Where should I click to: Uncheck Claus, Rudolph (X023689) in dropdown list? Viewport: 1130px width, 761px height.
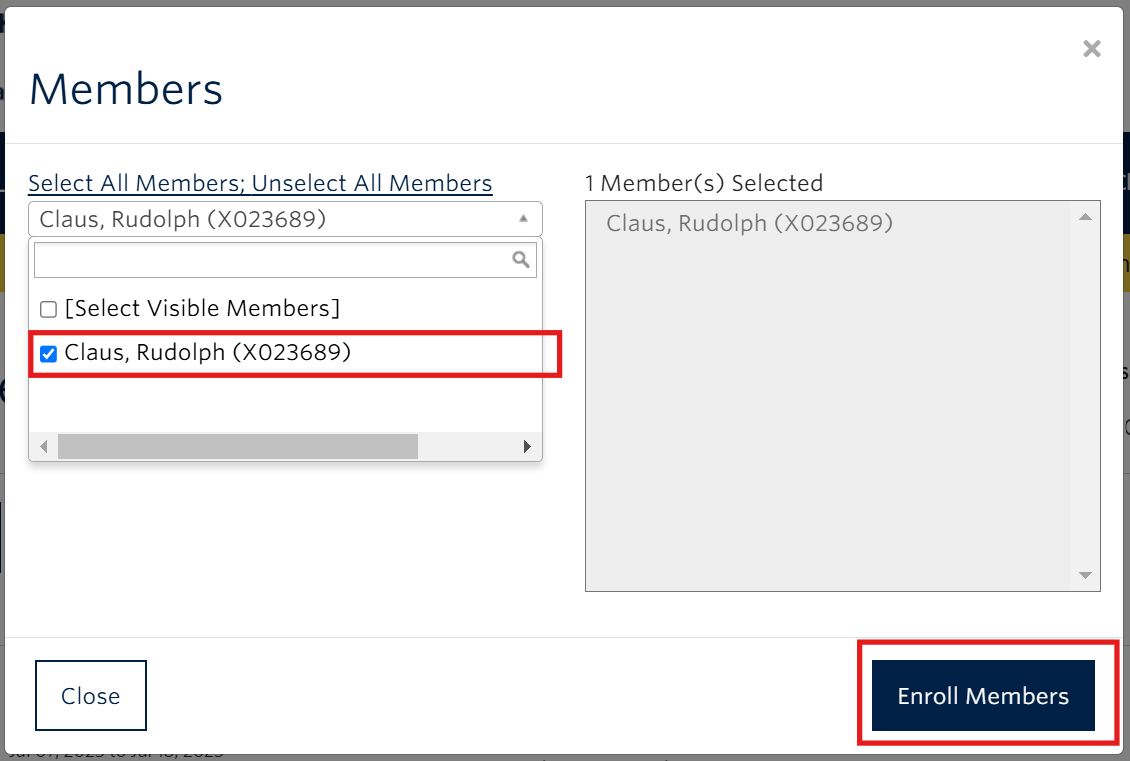click(47, 353)
